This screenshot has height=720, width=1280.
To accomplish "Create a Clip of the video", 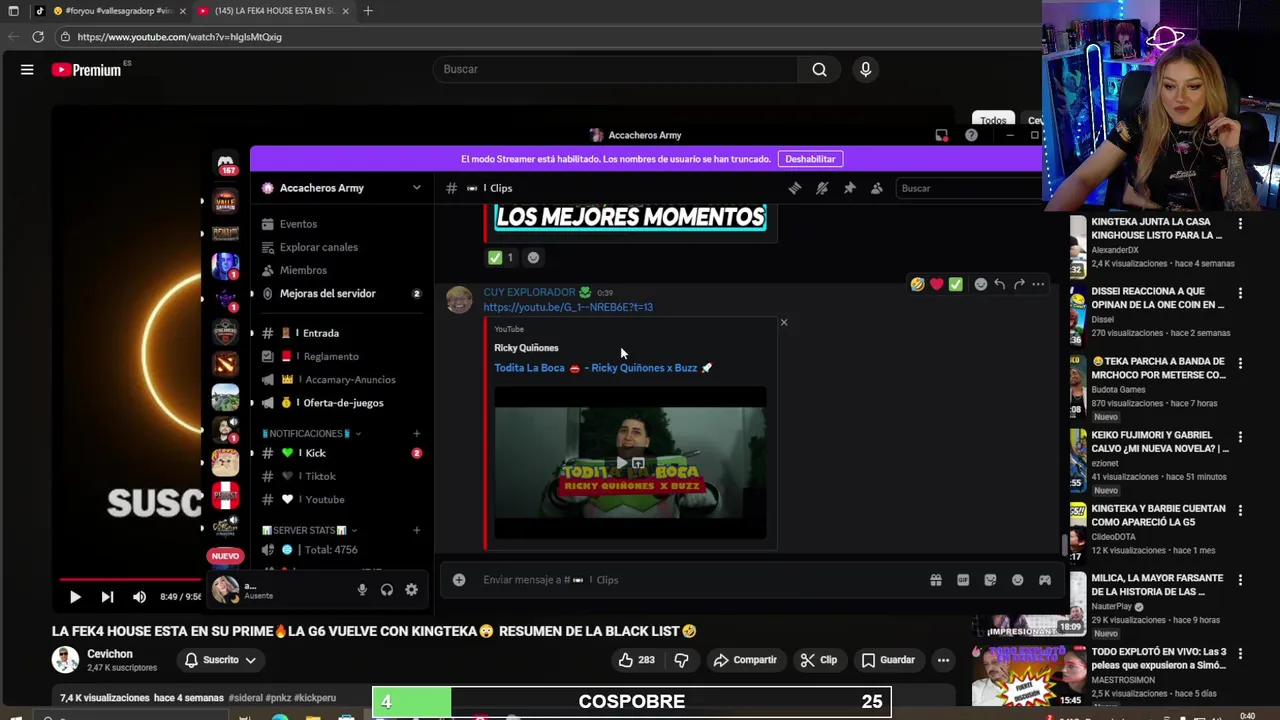I will click(819, 660).
